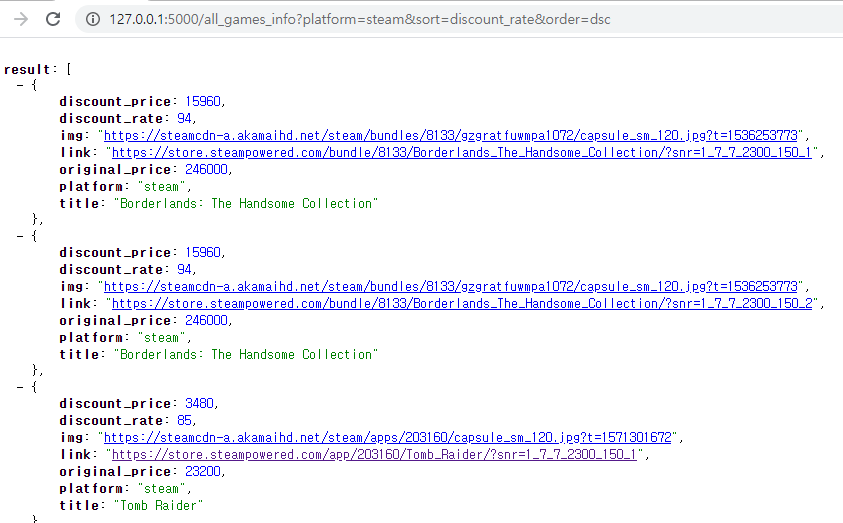Select first entry's platform value "steam"
This screenshot has height=523, width=843.
(161, 187)
